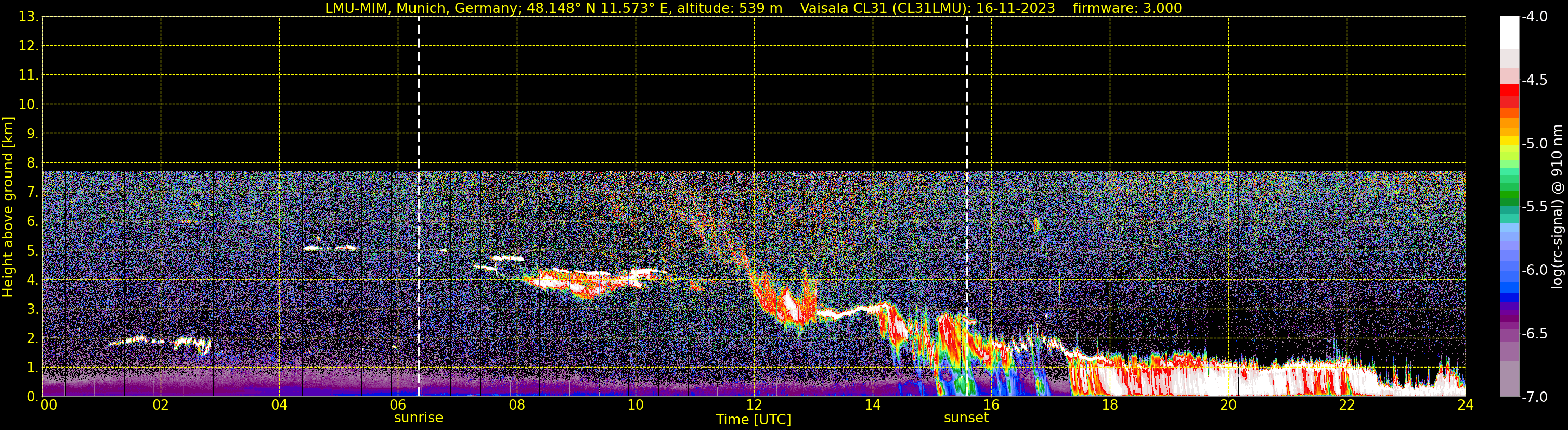Click the y-axis tick label '1.'
The height and width of the screenshot is (430, 1568).
[32, 367]
